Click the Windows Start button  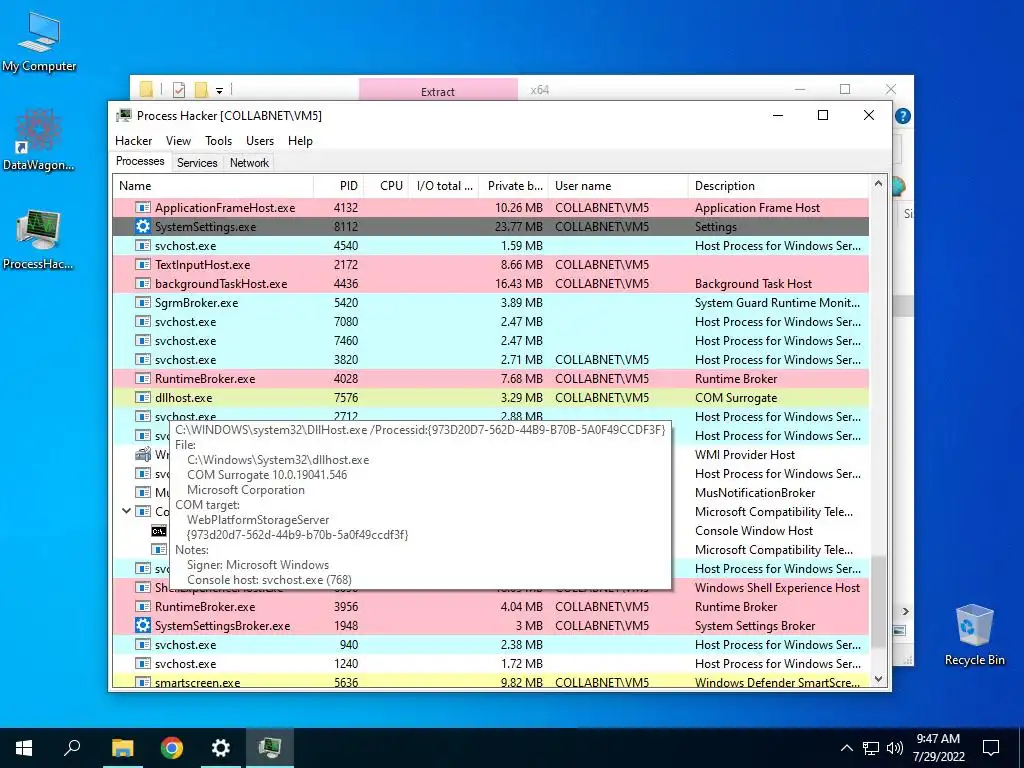[24, 748]
